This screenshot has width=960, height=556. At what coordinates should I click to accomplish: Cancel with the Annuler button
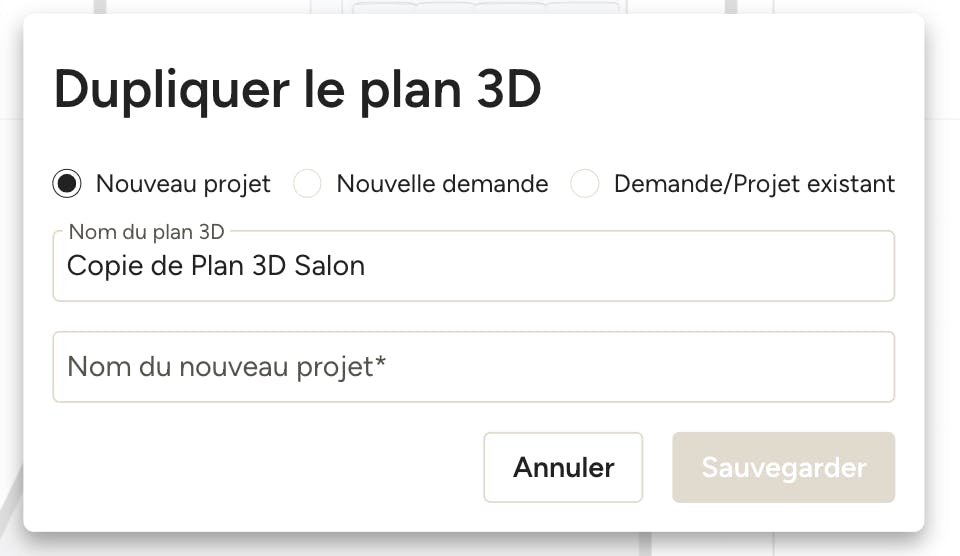coord(563,467)
